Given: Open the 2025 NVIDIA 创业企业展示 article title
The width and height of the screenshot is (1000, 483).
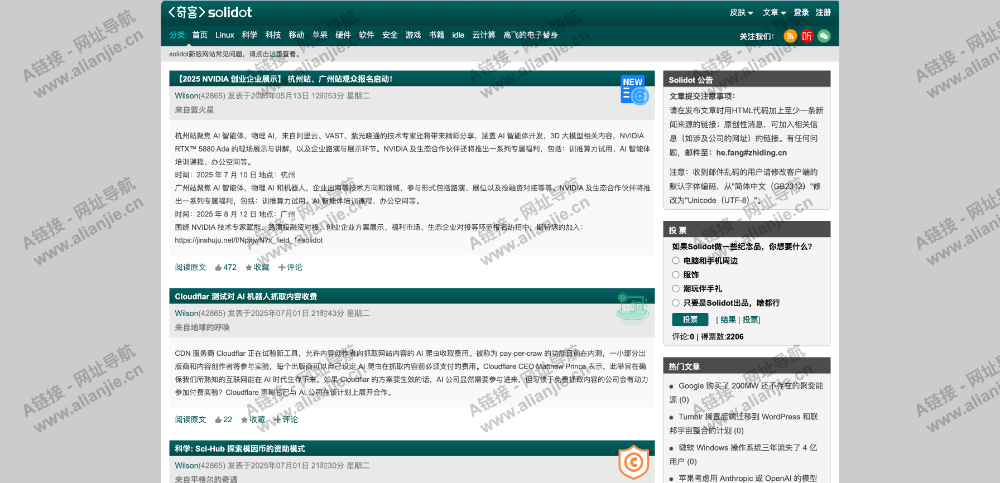Looking at the screenshot, I should (x=284, y=79).
